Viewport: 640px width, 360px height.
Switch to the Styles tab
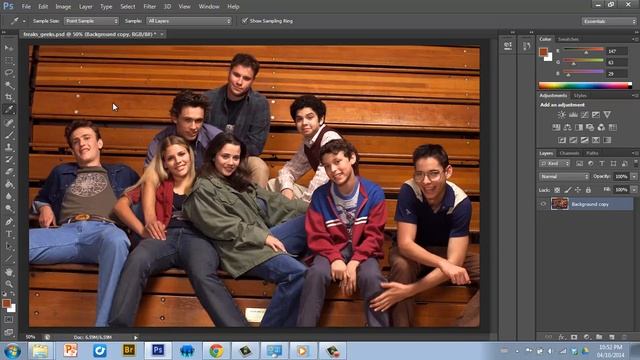[580, 96]
